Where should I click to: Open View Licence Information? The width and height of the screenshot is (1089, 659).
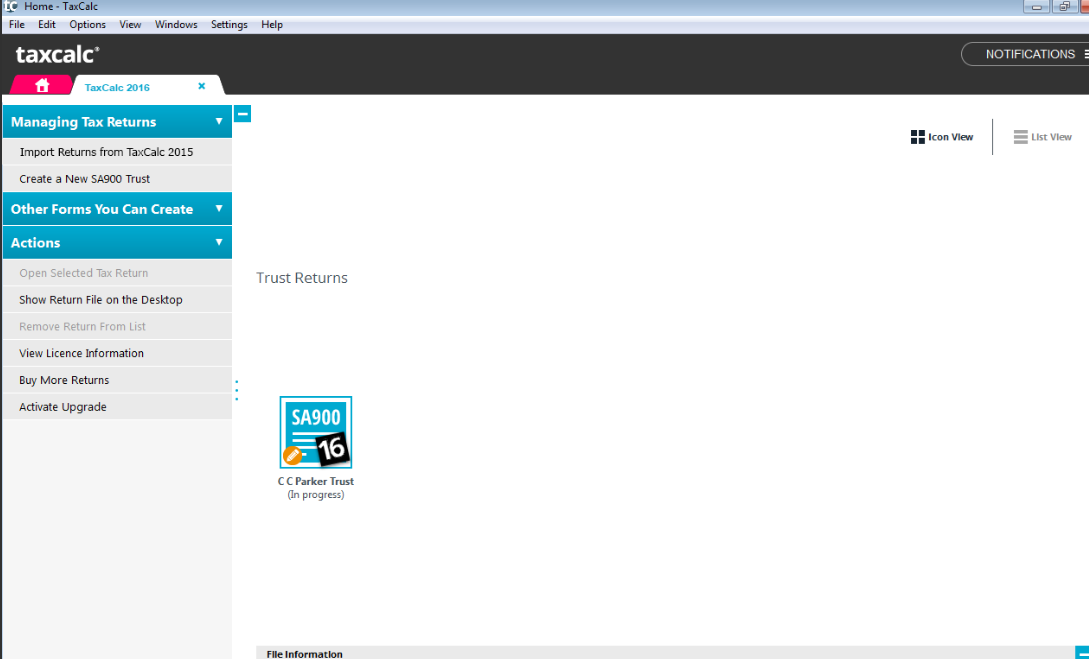[x=117, y=353]
